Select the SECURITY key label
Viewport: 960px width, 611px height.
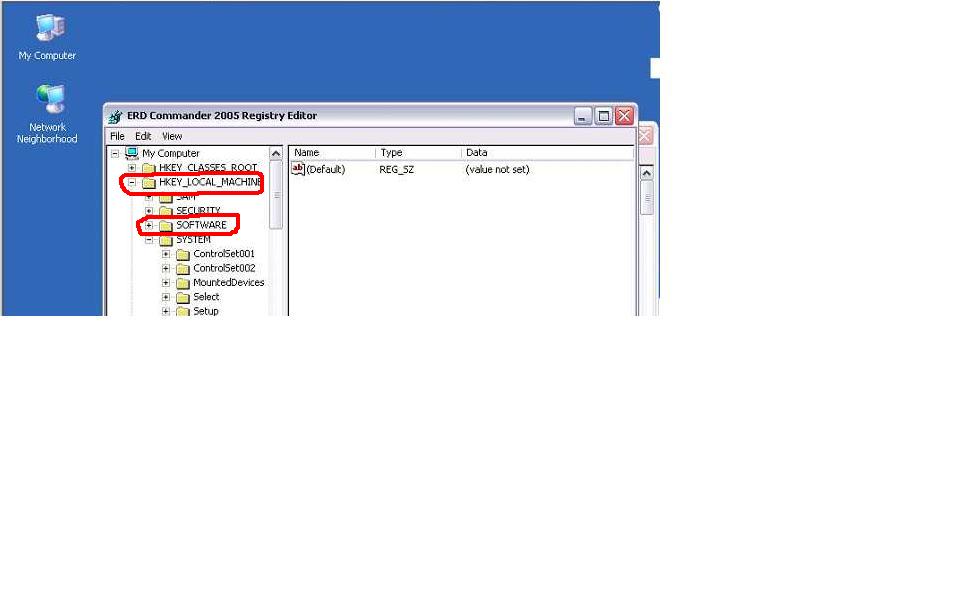tap(198, 211)
